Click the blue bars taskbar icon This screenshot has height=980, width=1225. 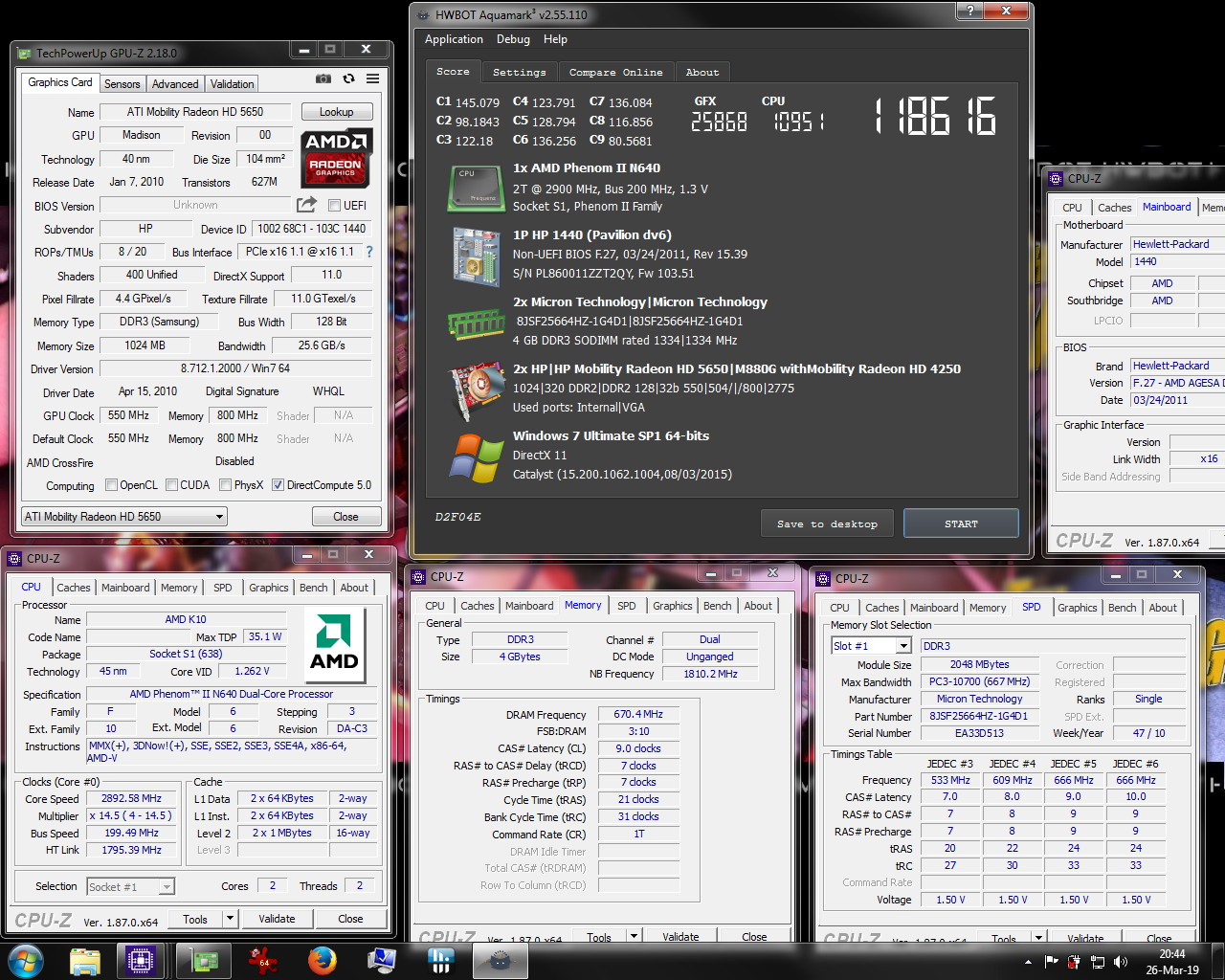tap(439, 960)
